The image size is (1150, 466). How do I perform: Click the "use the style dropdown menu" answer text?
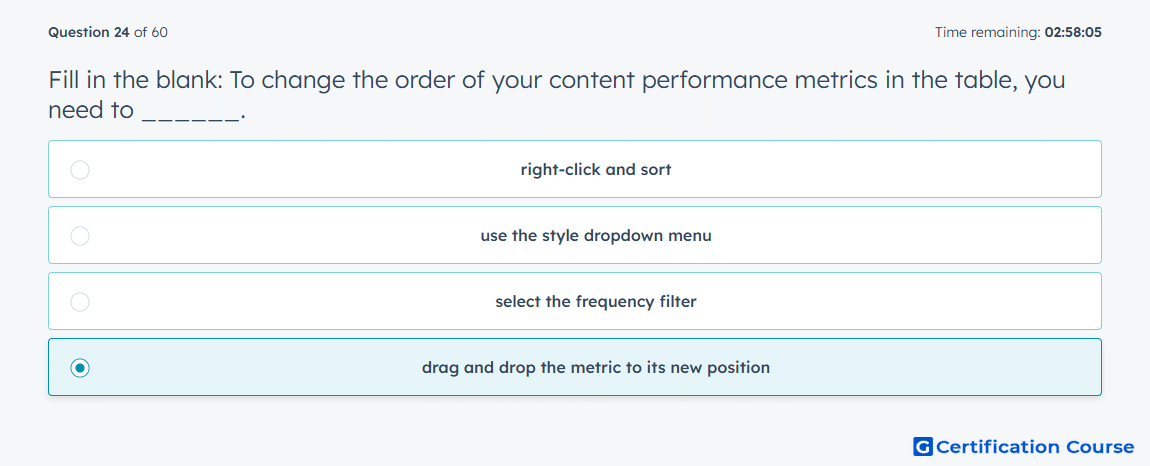[x=596, y=236]
